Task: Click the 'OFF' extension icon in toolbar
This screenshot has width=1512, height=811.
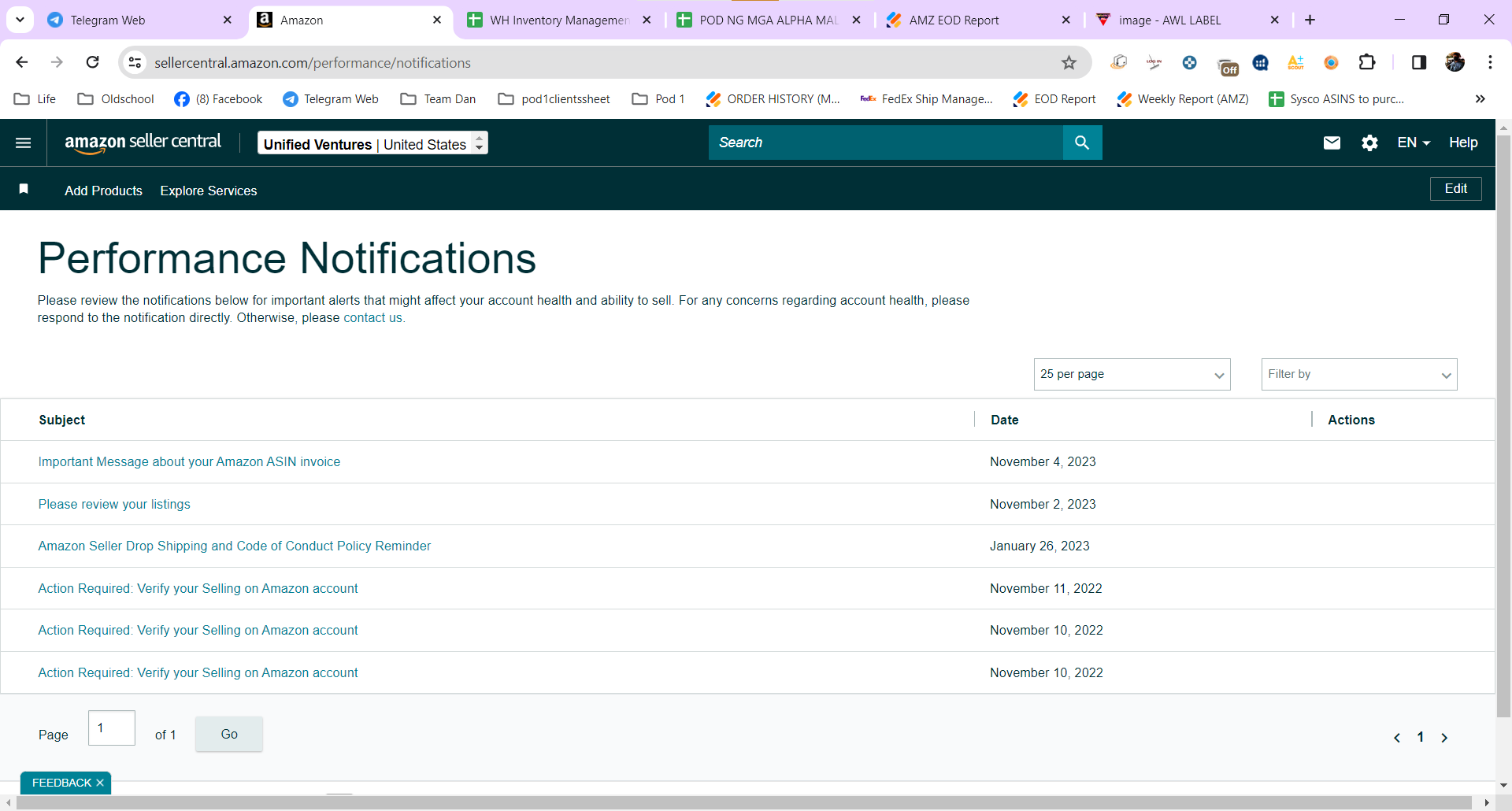Action: click(1227, 65)
